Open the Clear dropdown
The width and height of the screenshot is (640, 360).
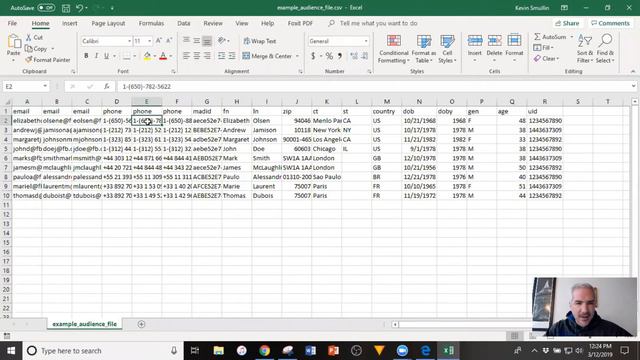(x=546, y=59)
